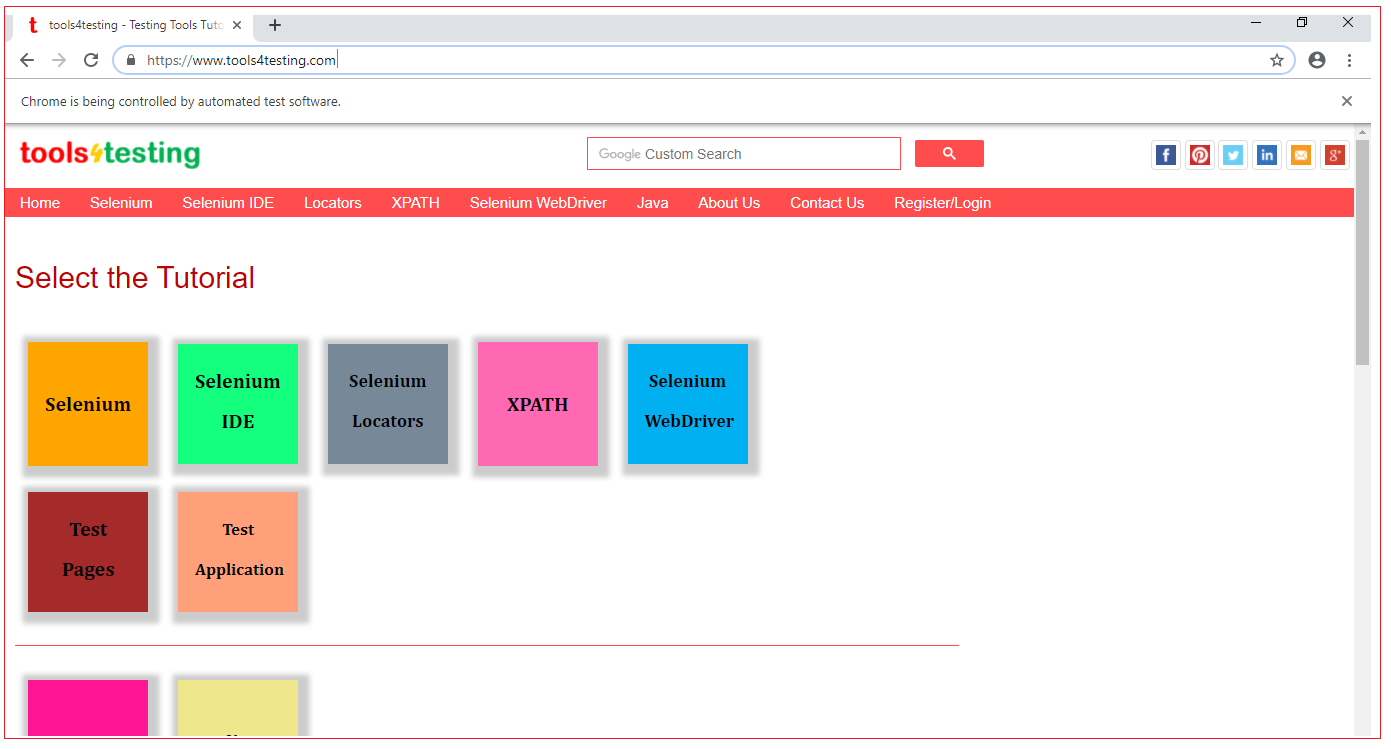Reload the page with refresh icon
Viewport: 1391px width, 749px height.
click(x=91, y=60)
